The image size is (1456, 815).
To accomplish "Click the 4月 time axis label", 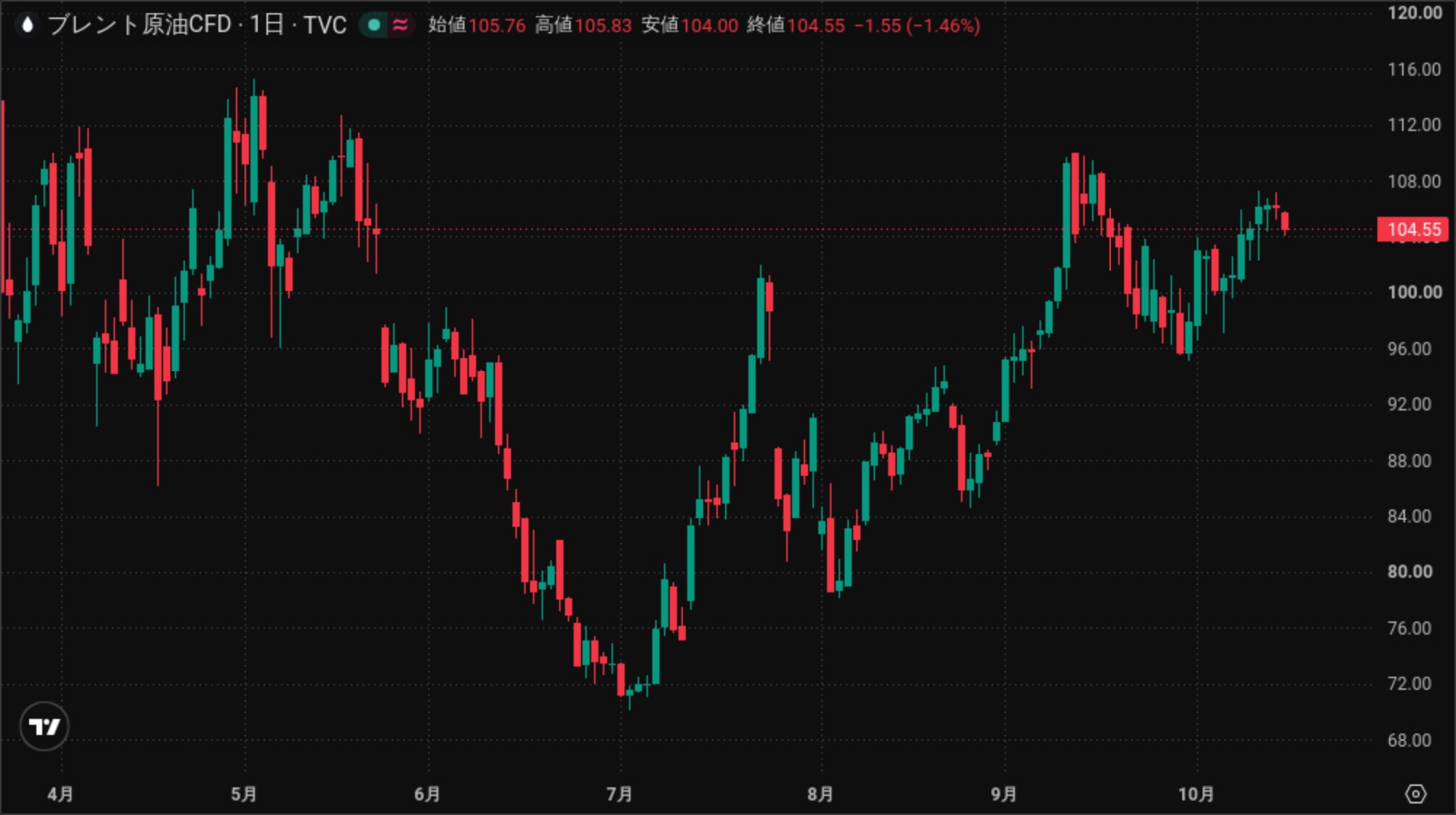I will (60, 794).
